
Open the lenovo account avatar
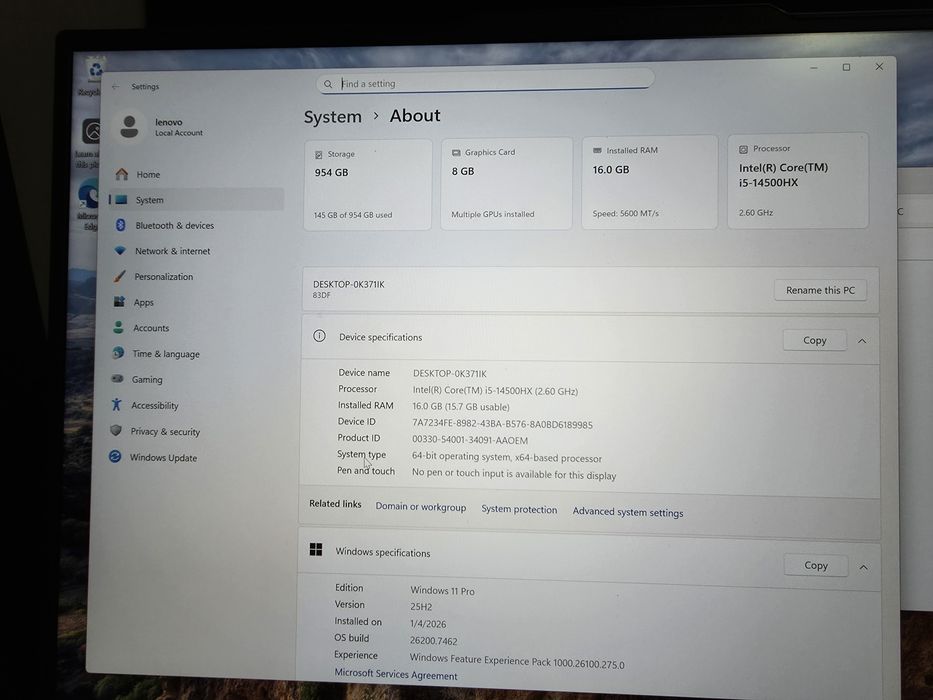coord(129,126)
